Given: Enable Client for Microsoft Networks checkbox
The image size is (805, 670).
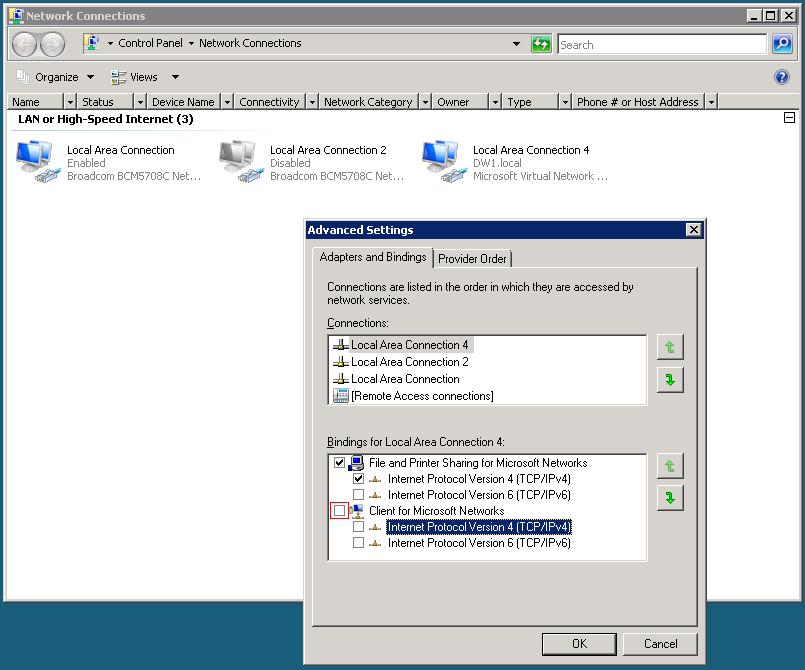Looking at the screenshot, I should (339, 510).
